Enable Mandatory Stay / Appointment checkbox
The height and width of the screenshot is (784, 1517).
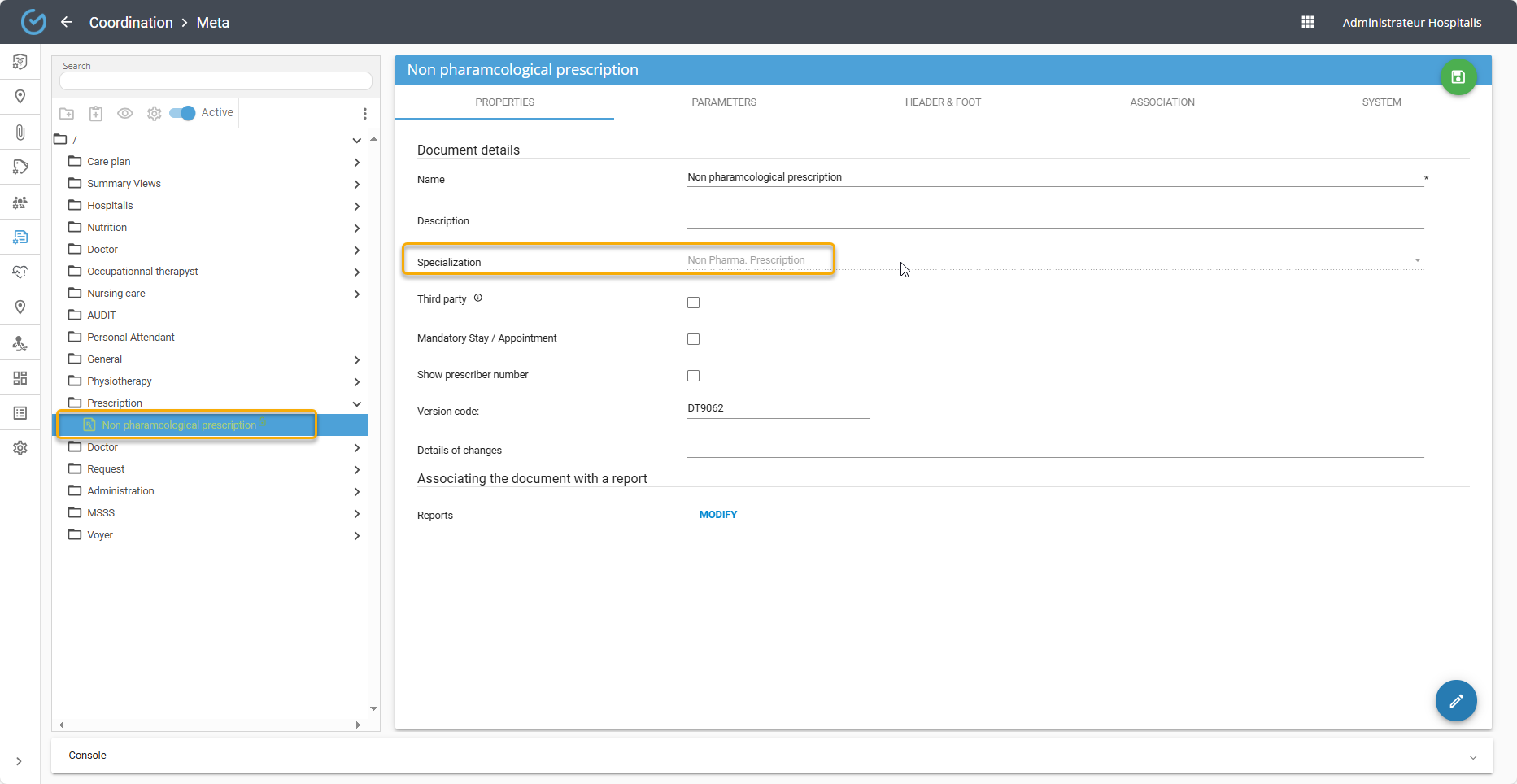click(x=693, y=339)
